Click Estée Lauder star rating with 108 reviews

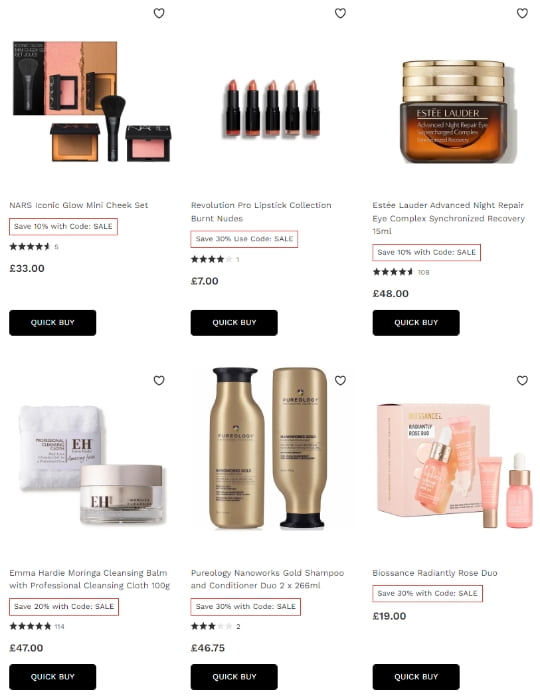401,272
